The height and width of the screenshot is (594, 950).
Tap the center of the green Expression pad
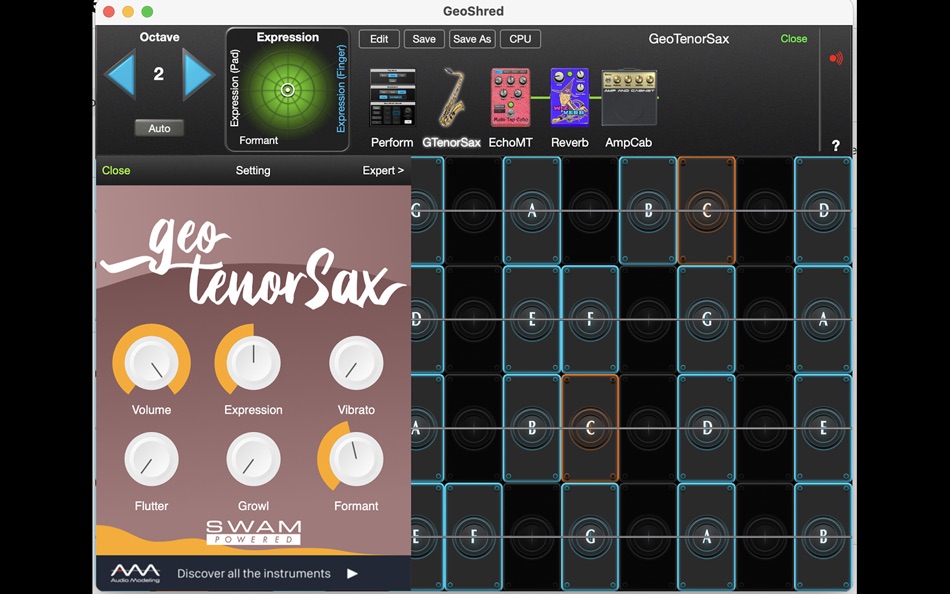288,91
